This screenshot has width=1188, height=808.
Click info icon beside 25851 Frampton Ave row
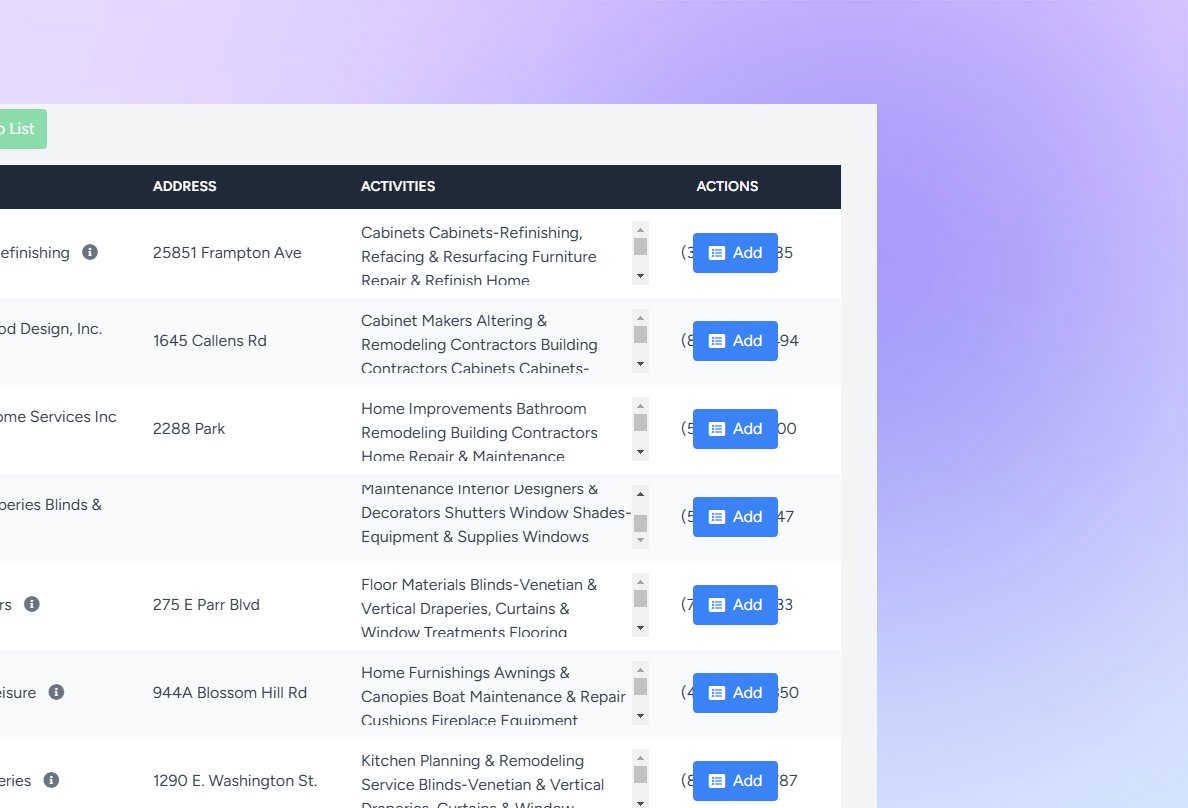click(90, 253)
